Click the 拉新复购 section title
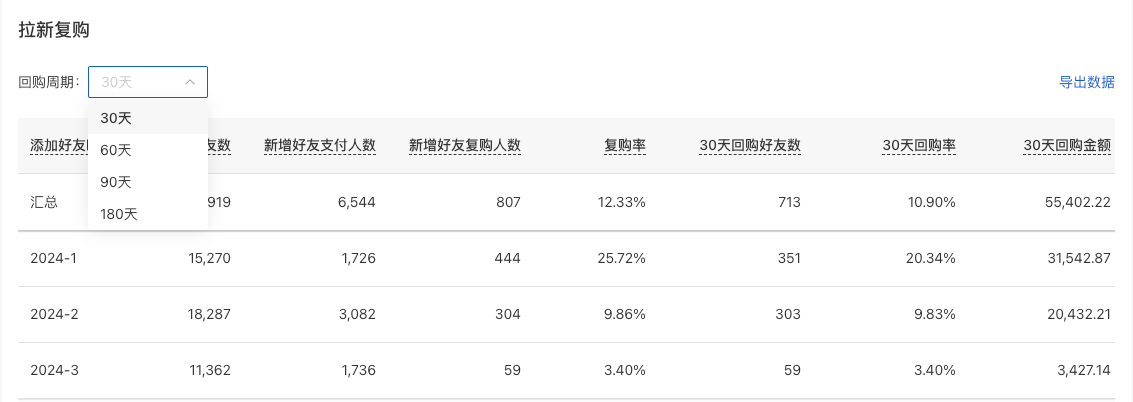The height and width of the screenshot is (402, 1133). tap(53, 30)
